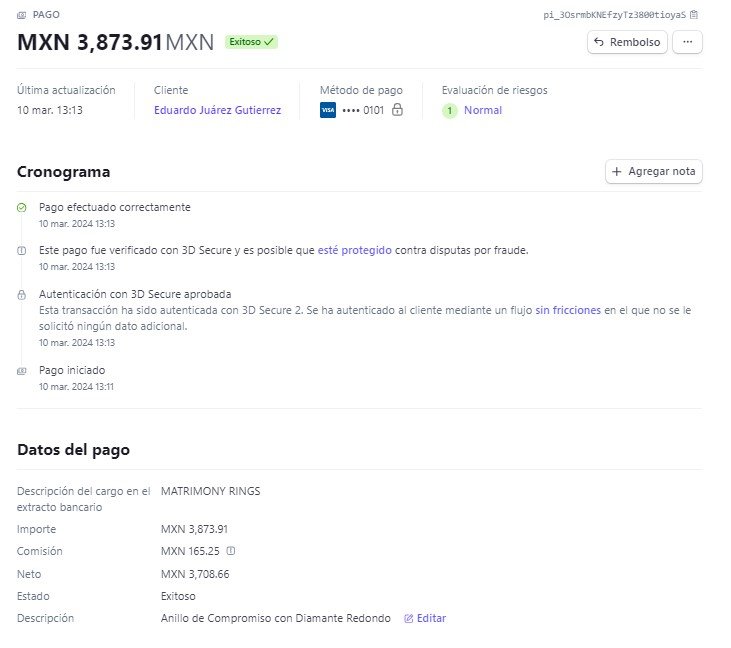The width and height of the screenshot is (731, 648).
Task: Click the green check icon for Pago efectuado
Action: tap(21, 207)
